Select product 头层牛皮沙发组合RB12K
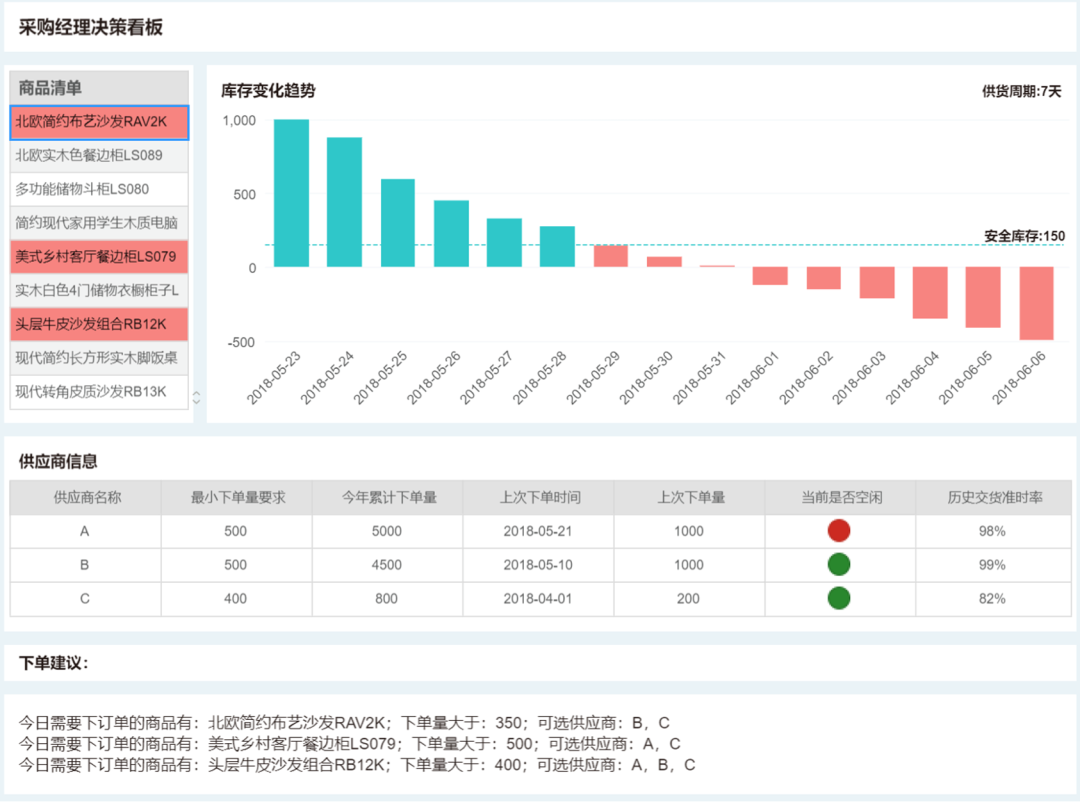 coord(98,324)
